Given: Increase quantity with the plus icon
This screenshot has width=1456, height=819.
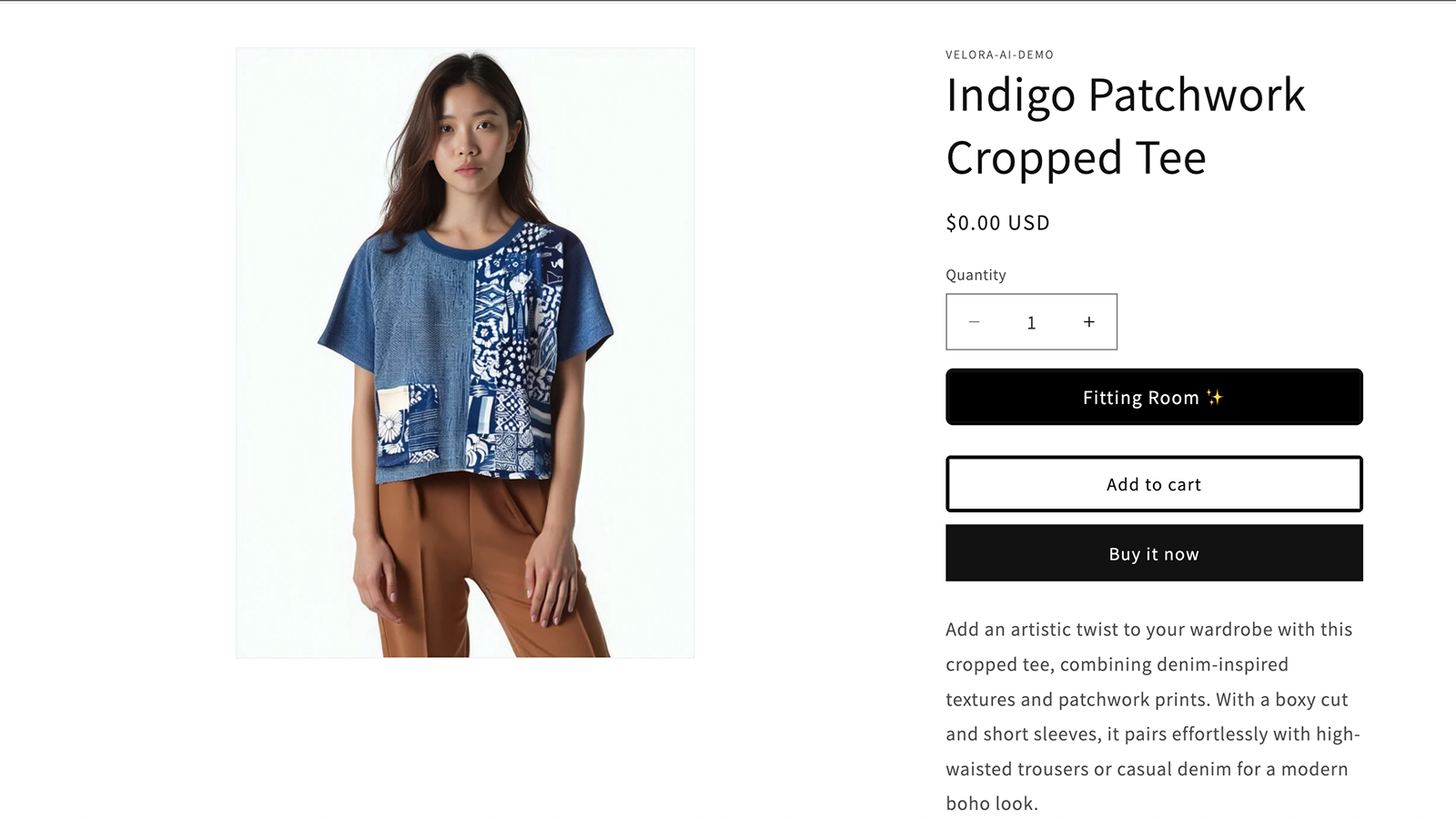Looking at the screenshot, I should [x=1088, y=322].
